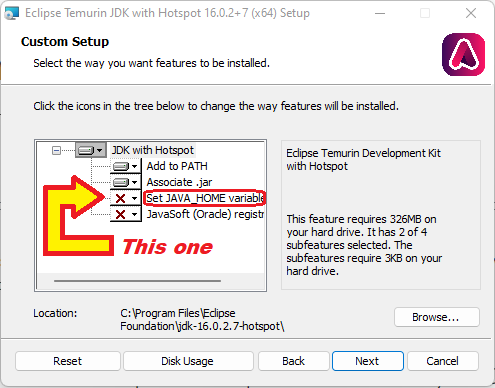Image resolution: width=495 pixels, height=388 pixels.
Task: Open Disk Usage dialog
Action: point(188,361)
